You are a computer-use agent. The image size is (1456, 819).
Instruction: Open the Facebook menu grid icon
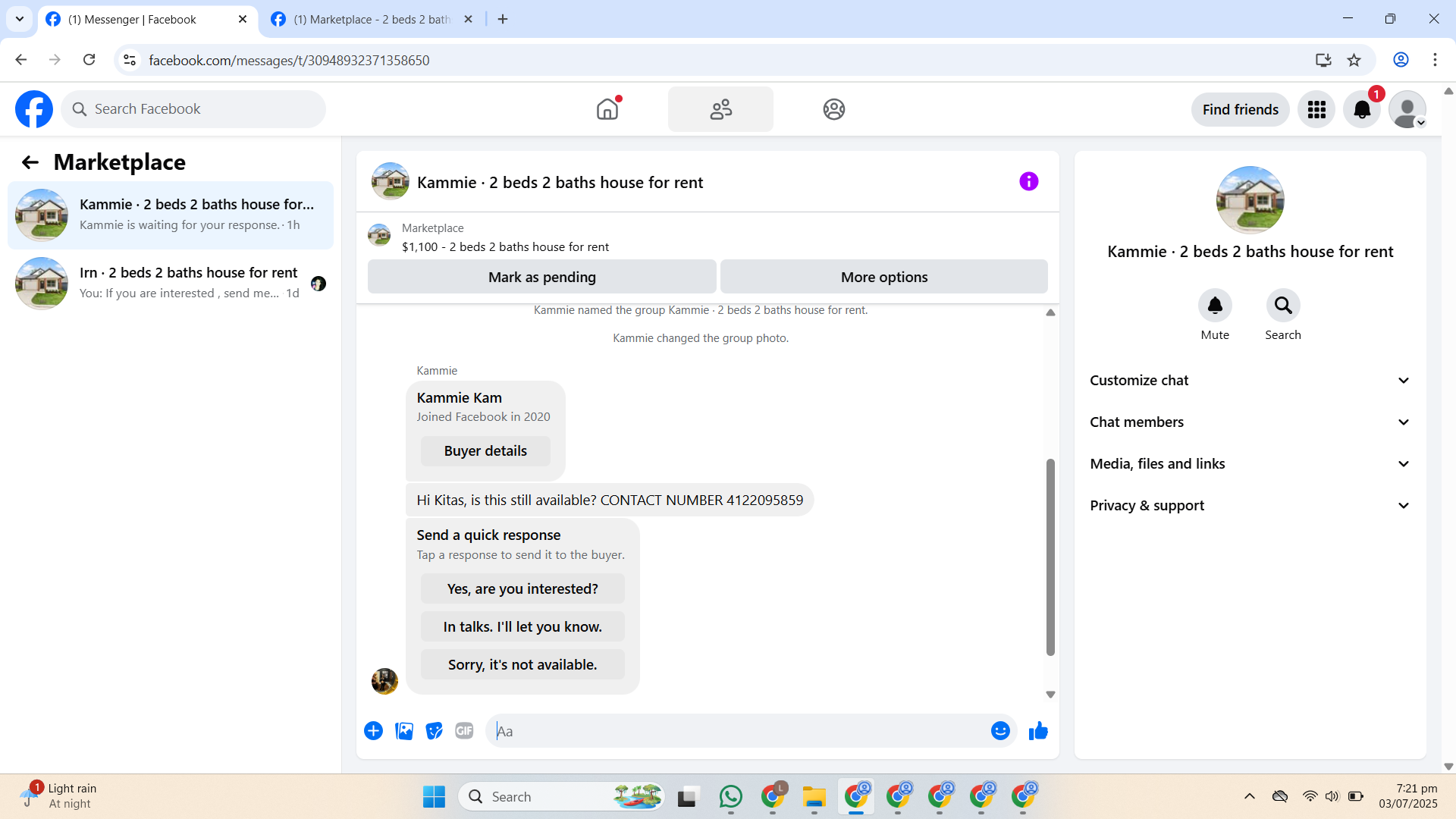(1316, 110)
